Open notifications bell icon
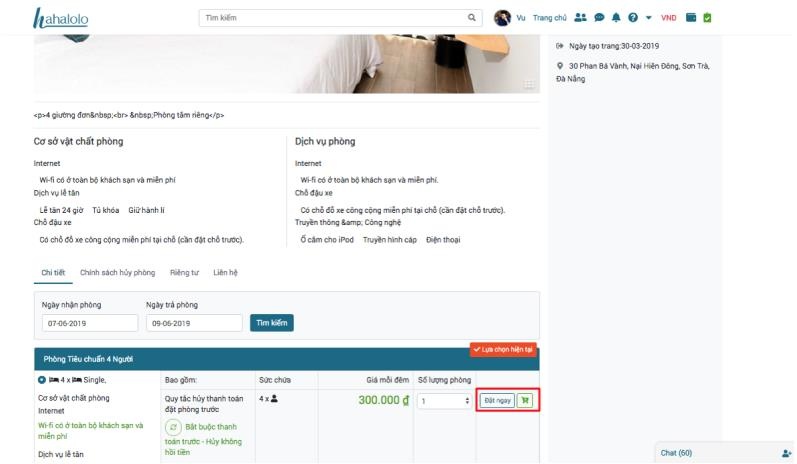 pyautogui.click(x=616, y=18)
